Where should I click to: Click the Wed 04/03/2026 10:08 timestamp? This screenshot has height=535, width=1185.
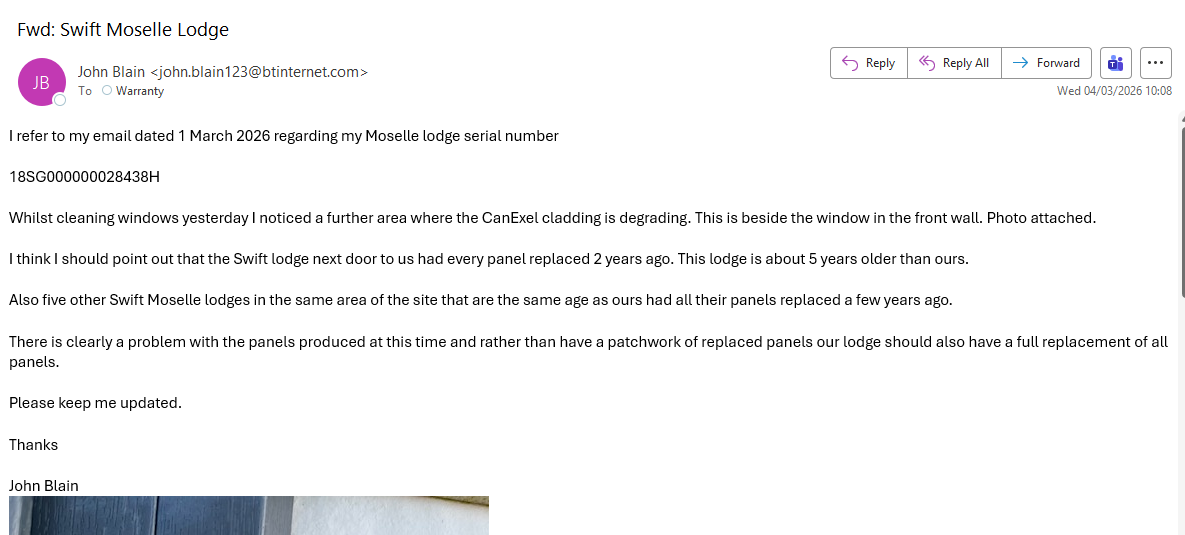(1114, 91)
